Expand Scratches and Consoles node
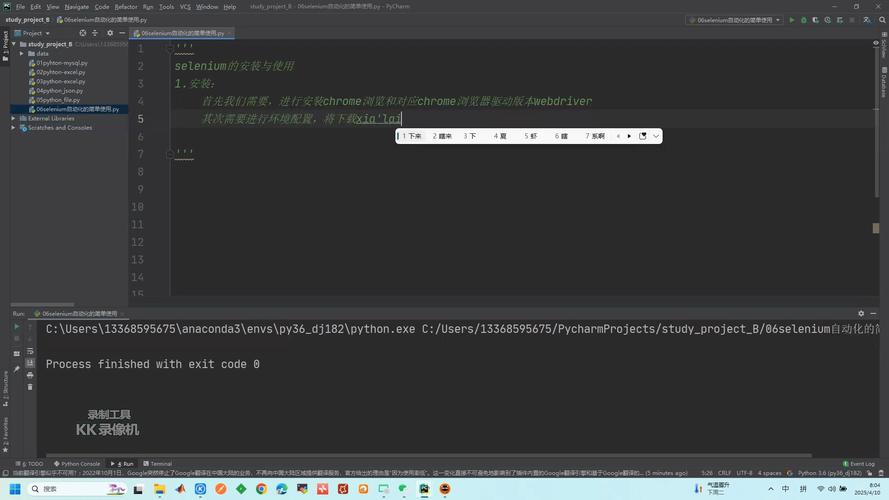This screenshot has height=500, width=889. tap(14, 128)
